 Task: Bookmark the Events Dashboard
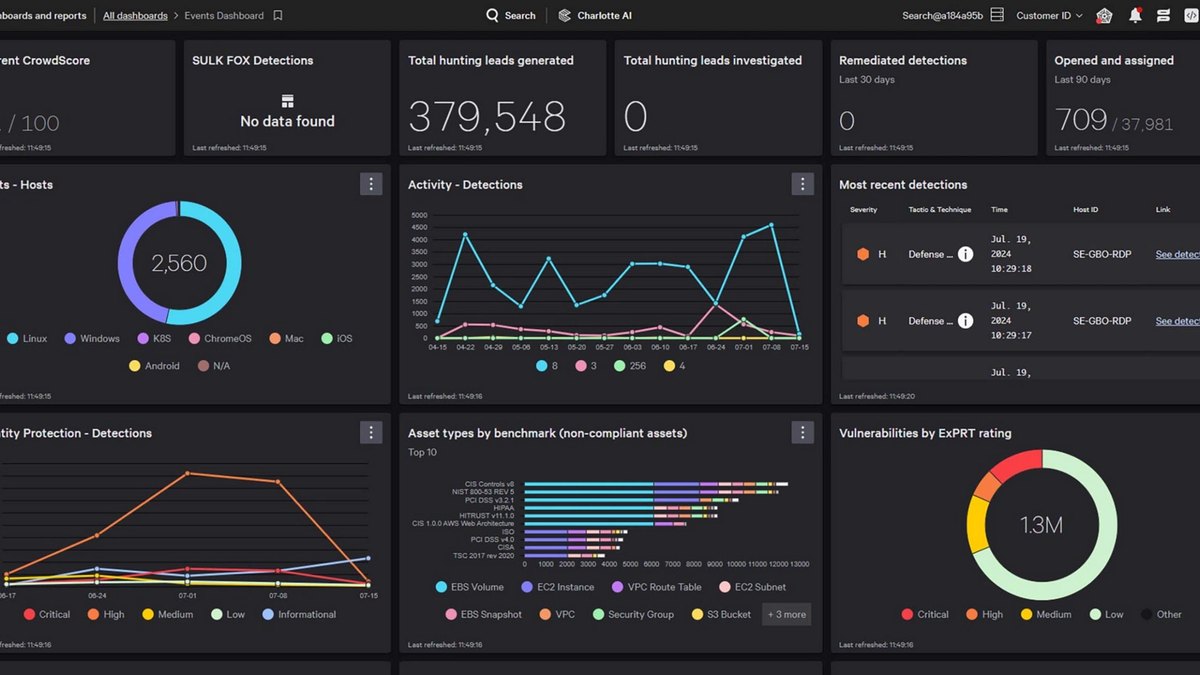coord(278,16)
